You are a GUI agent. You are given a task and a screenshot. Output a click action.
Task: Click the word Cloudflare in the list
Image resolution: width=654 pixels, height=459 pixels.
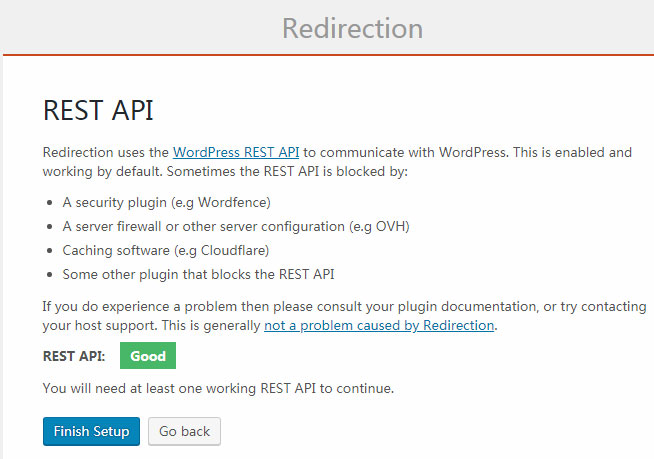click(x=234, y=250)
